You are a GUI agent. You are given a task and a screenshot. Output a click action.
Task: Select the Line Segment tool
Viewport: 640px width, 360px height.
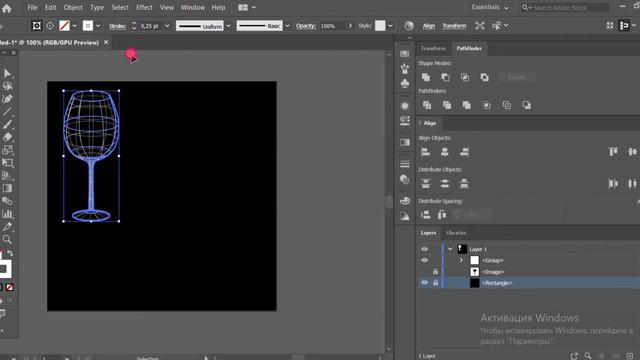click(7, 111)
